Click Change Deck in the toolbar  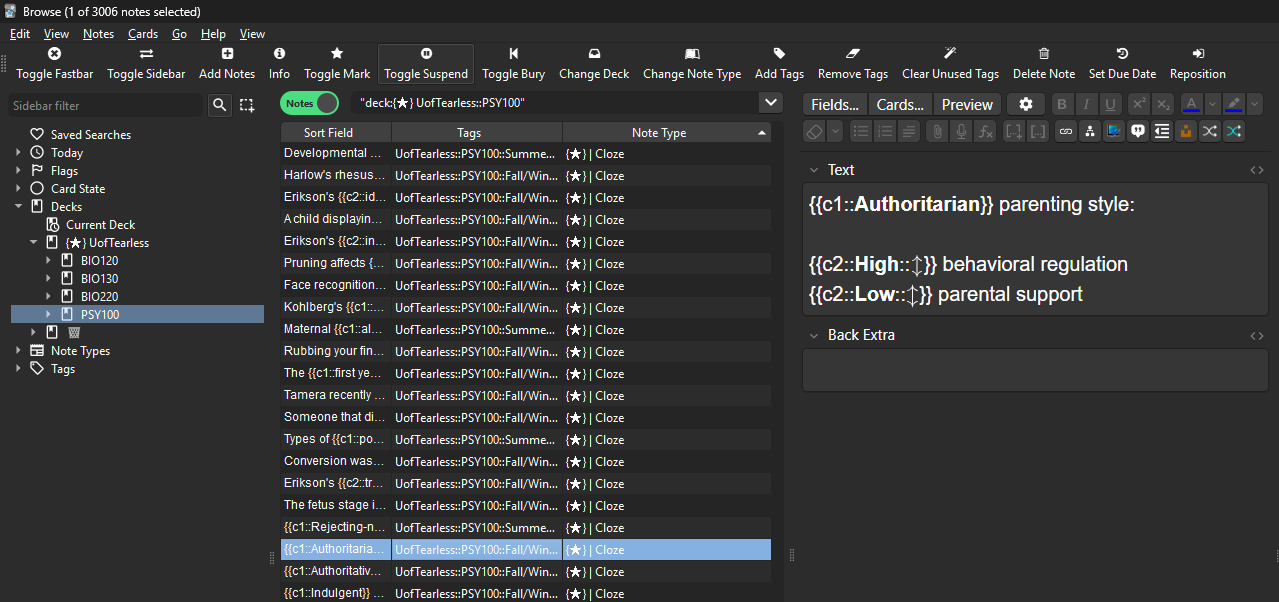pos(594,63)
